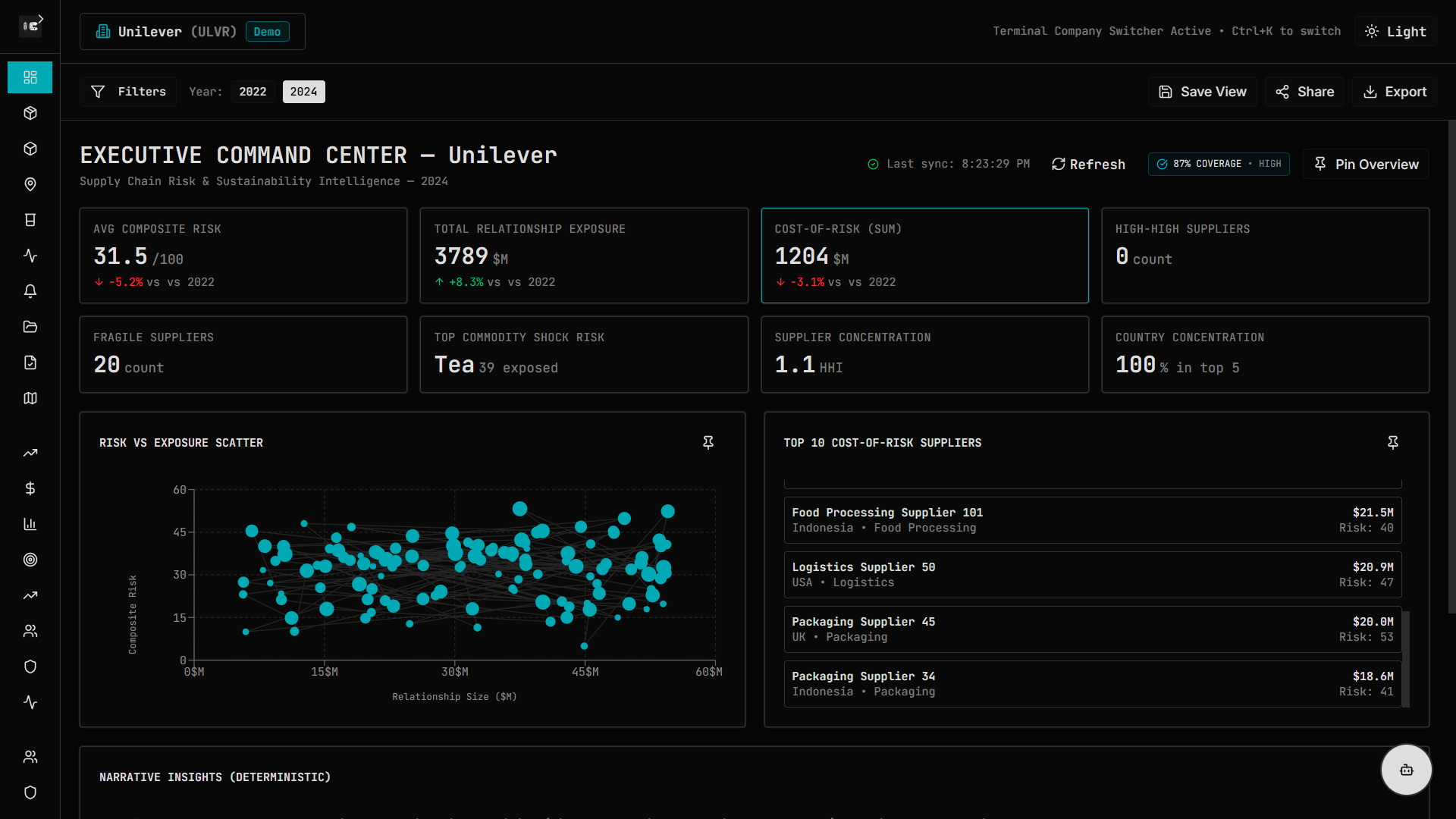Open the bell alerts icon
This screenshot has width=1456, height=819.
point(30,291)
